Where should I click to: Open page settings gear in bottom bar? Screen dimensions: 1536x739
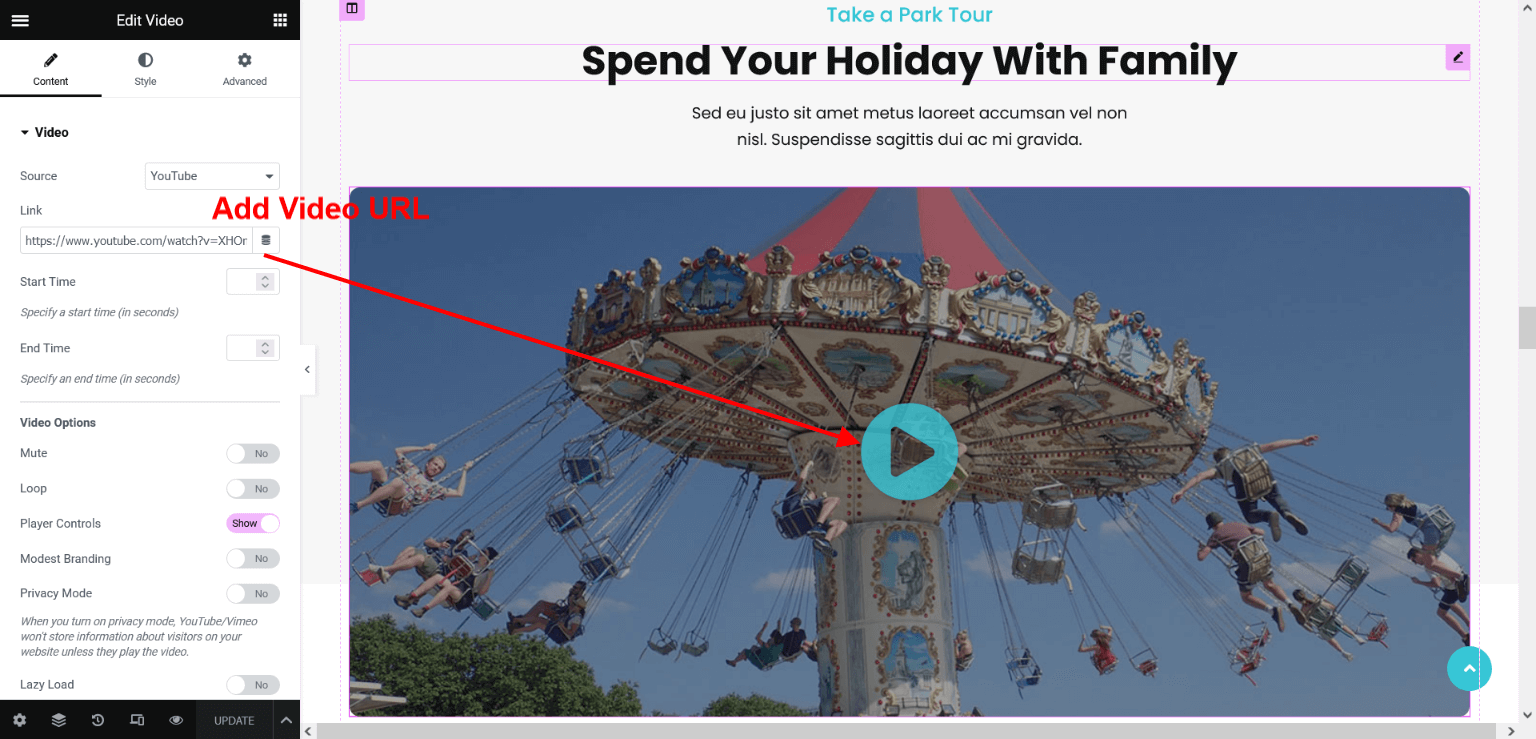(x=20, y=720)
